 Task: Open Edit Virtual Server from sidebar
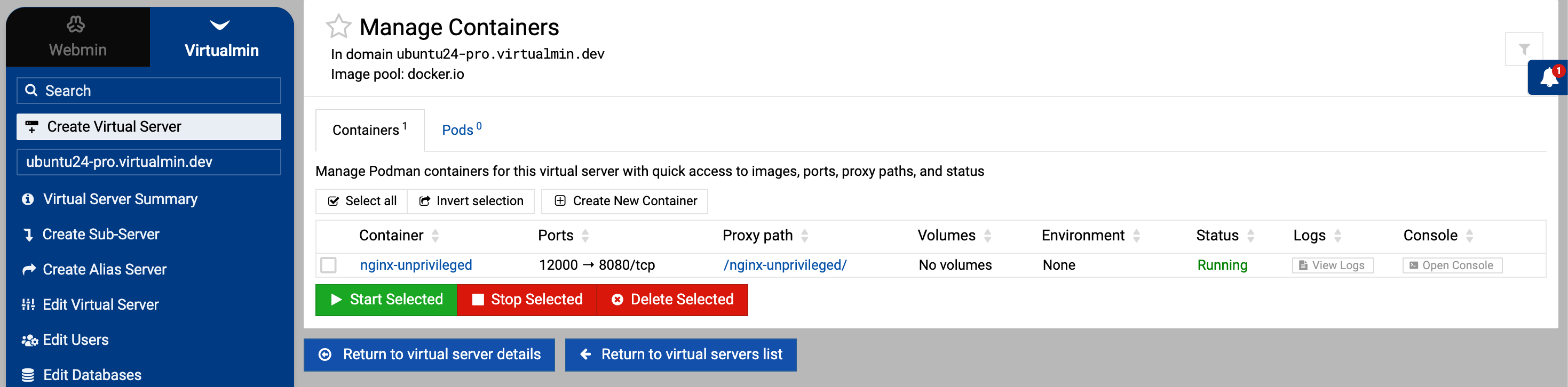pos(100,304)
